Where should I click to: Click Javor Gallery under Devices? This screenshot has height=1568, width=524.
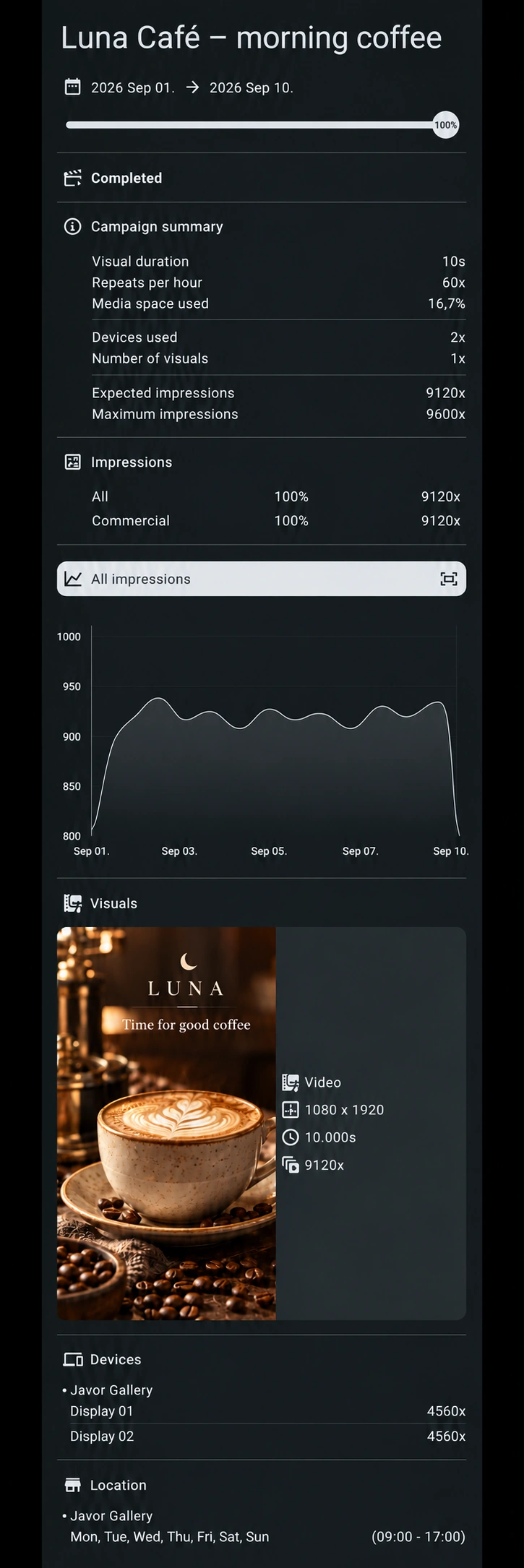point(111,1390)
